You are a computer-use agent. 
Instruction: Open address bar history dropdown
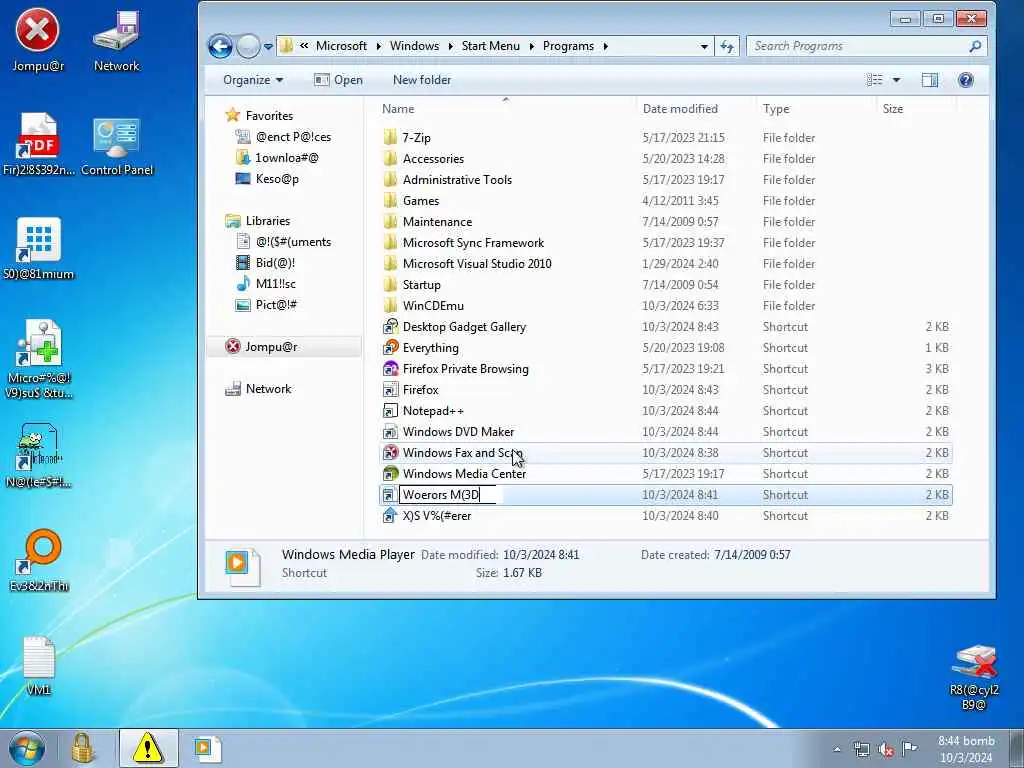tap(704, 46)
